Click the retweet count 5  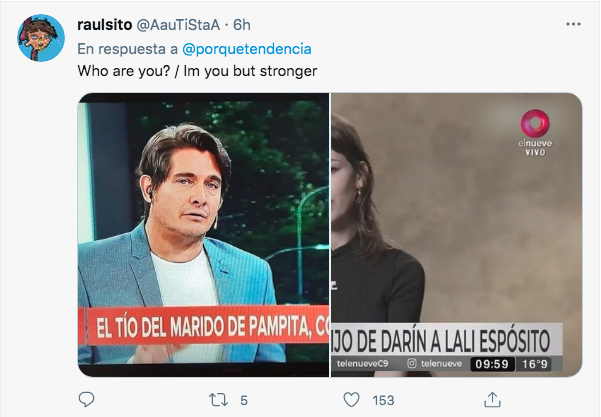244,401
